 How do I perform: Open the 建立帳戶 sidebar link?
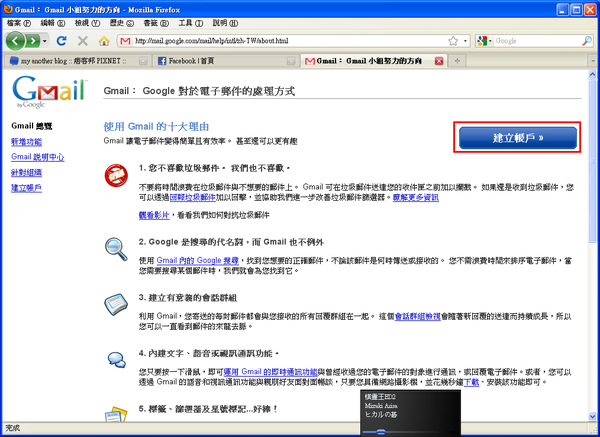click(x=26, y=188)
